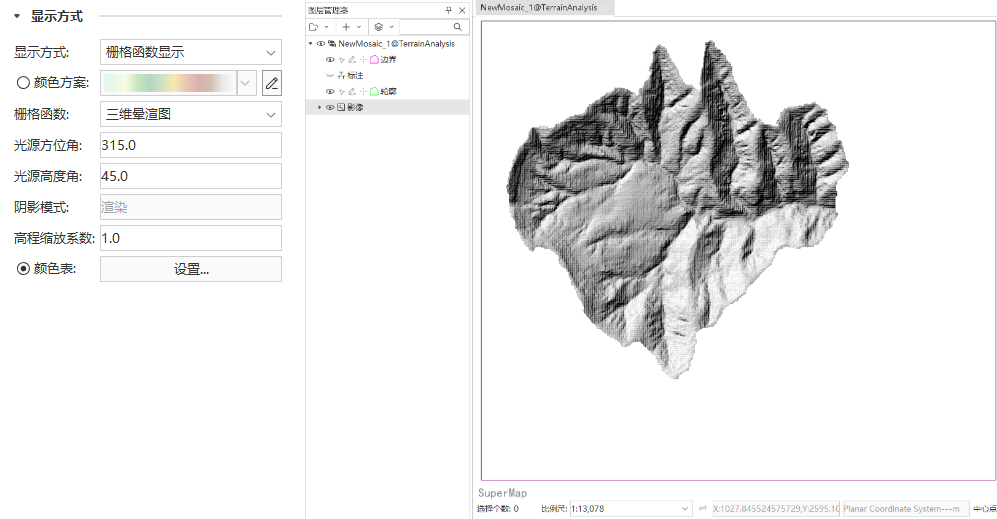The image size is (997, 519).
Task: Toggle the editable pencil icon for 边界 layer
Action: click(351, 60)
